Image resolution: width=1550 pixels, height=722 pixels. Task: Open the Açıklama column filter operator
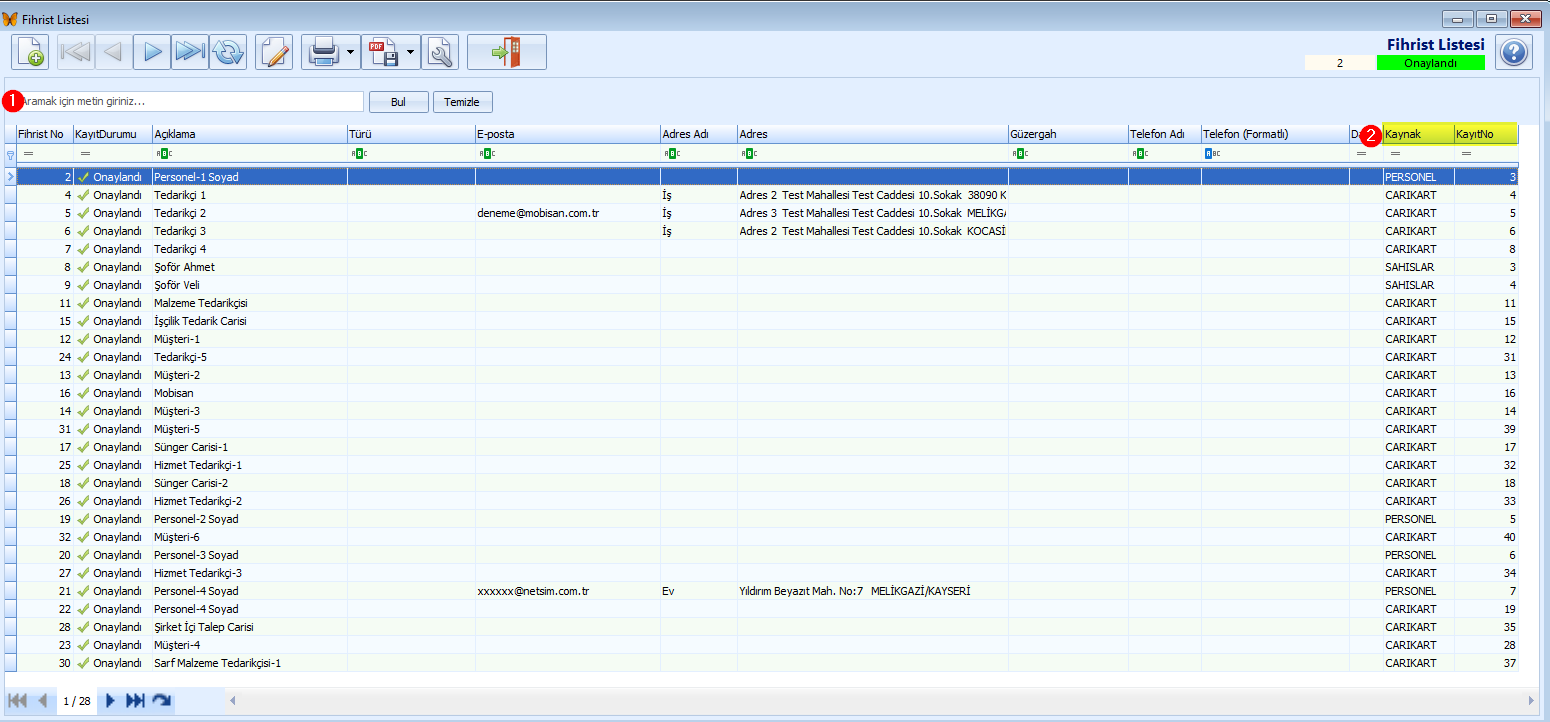(x=164, y=154)
